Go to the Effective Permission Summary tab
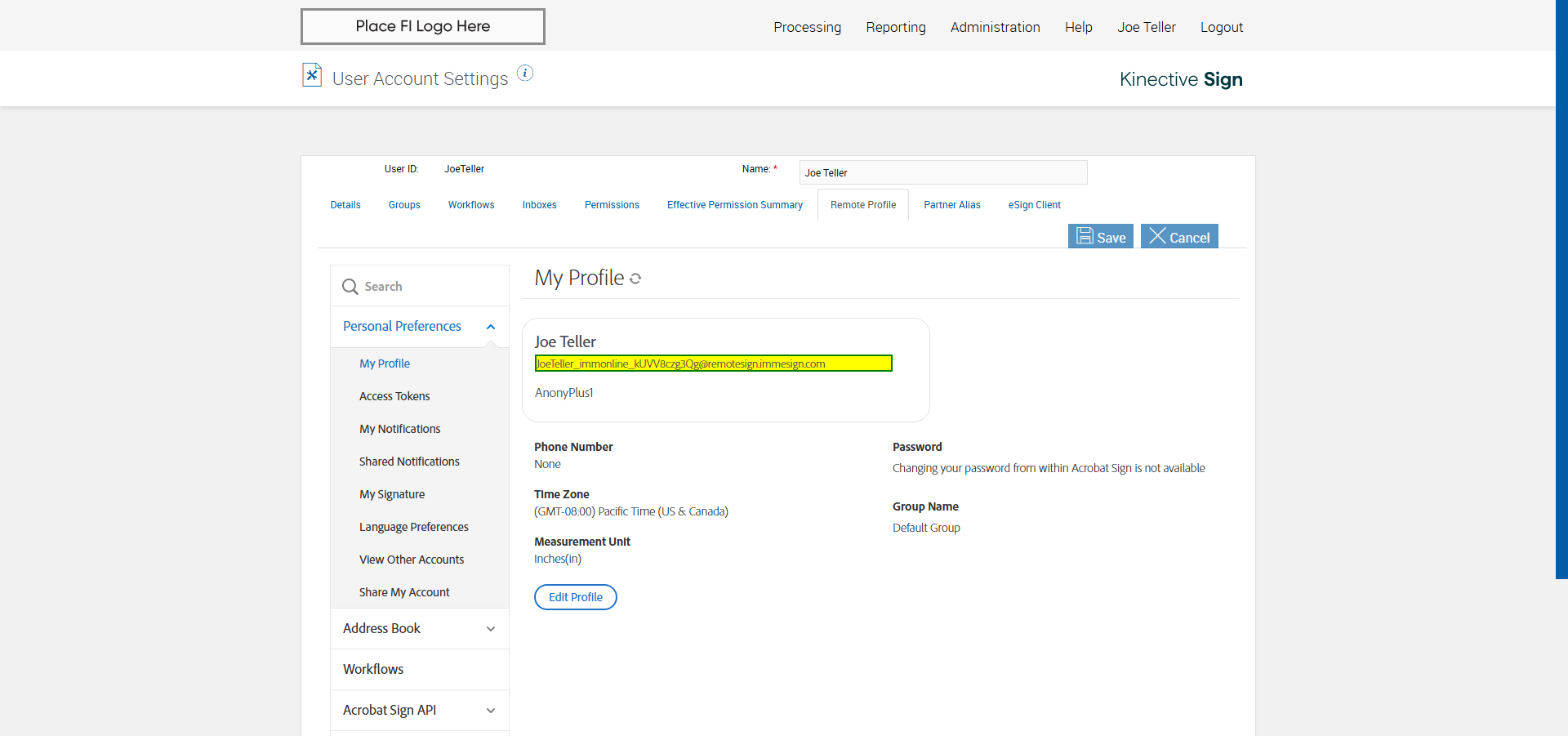 734,205
